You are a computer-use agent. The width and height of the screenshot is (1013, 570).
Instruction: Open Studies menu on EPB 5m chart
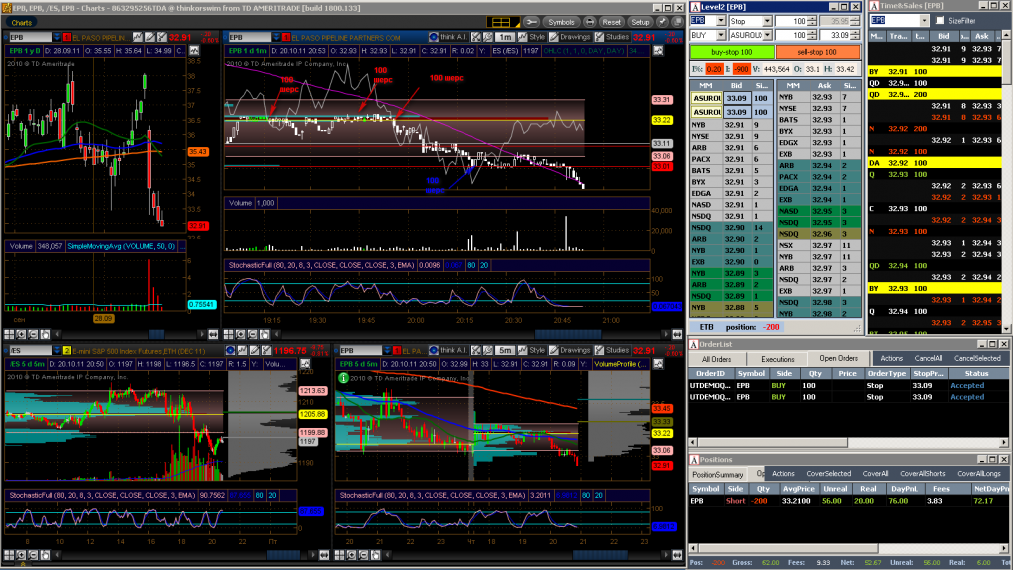[612, 350]
